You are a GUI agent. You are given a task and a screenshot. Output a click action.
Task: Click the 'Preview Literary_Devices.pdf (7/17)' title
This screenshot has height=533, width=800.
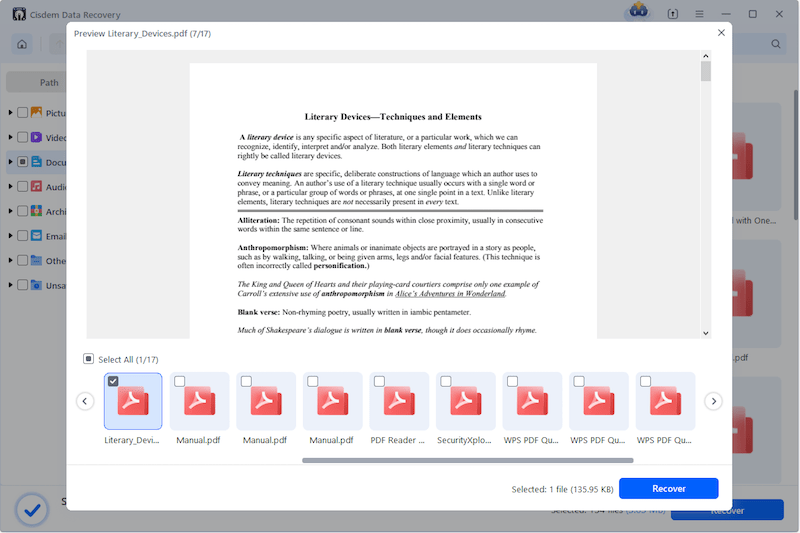pos(142,34)
